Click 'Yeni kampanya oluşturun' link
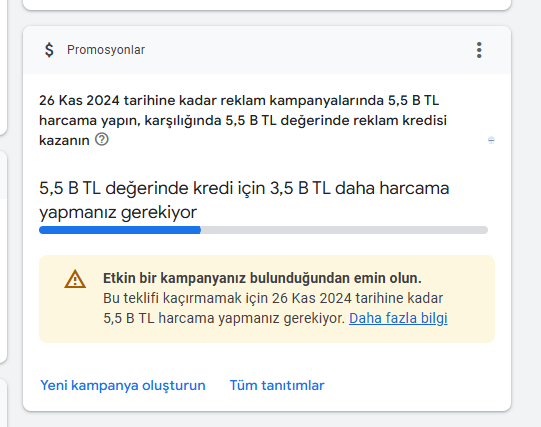Screen dimensions: 541x427 pyautogui.click(x=123, y=385)
